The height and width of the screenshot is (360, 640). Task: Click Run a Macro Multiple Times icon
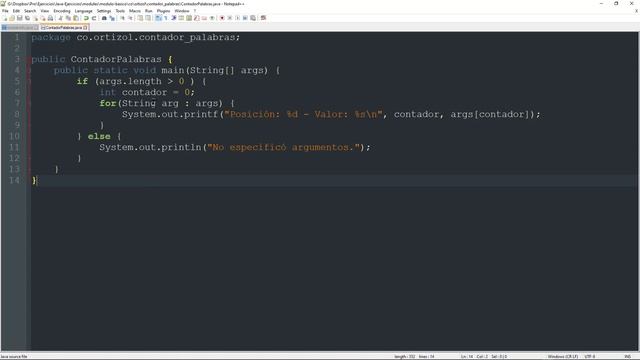[245, 18]
